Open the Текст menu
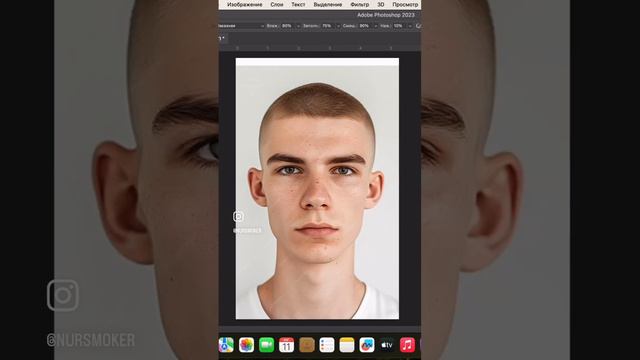 click(298, 4)
